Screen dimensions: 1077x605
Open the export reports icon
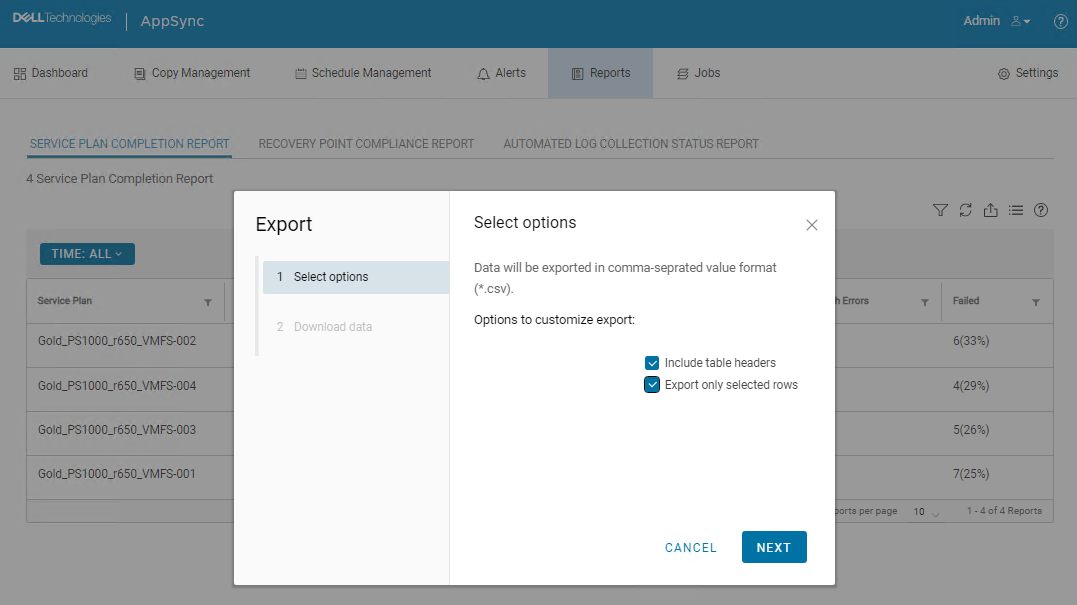pos(991,210)
